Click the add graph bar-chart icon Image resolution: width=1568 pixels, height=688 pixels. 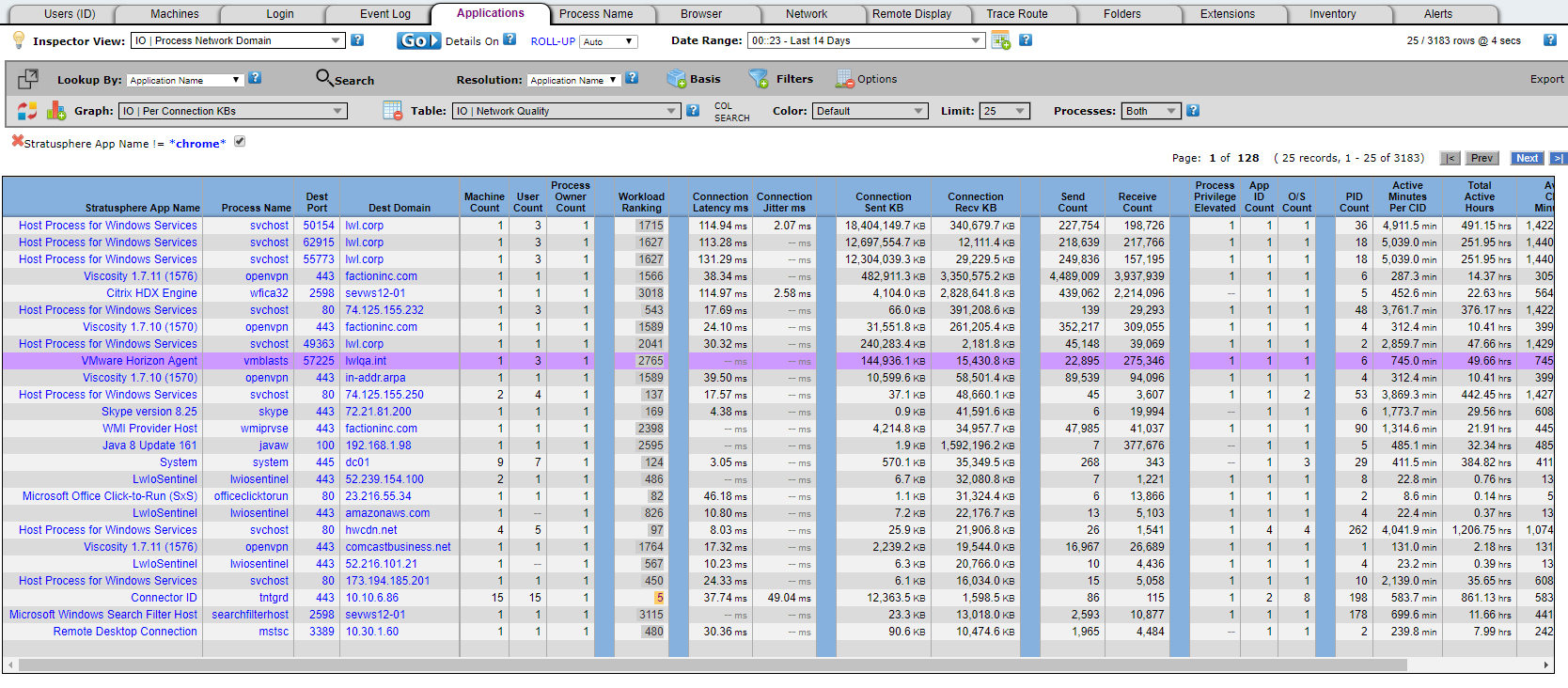point(56,111)
